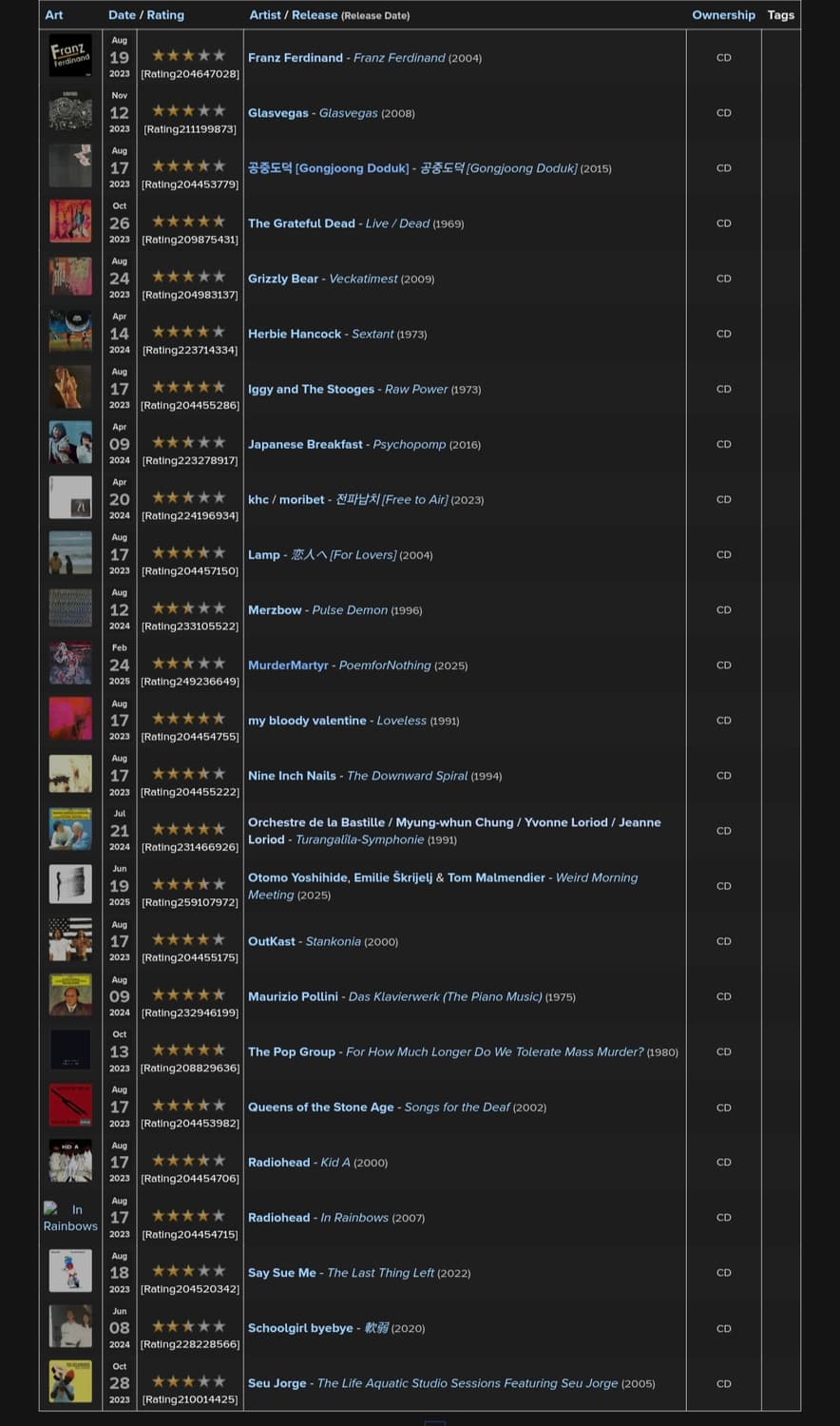Click the Tags column header
Image resolution: width=840 pixels, height=1426 pixels.
781,14
